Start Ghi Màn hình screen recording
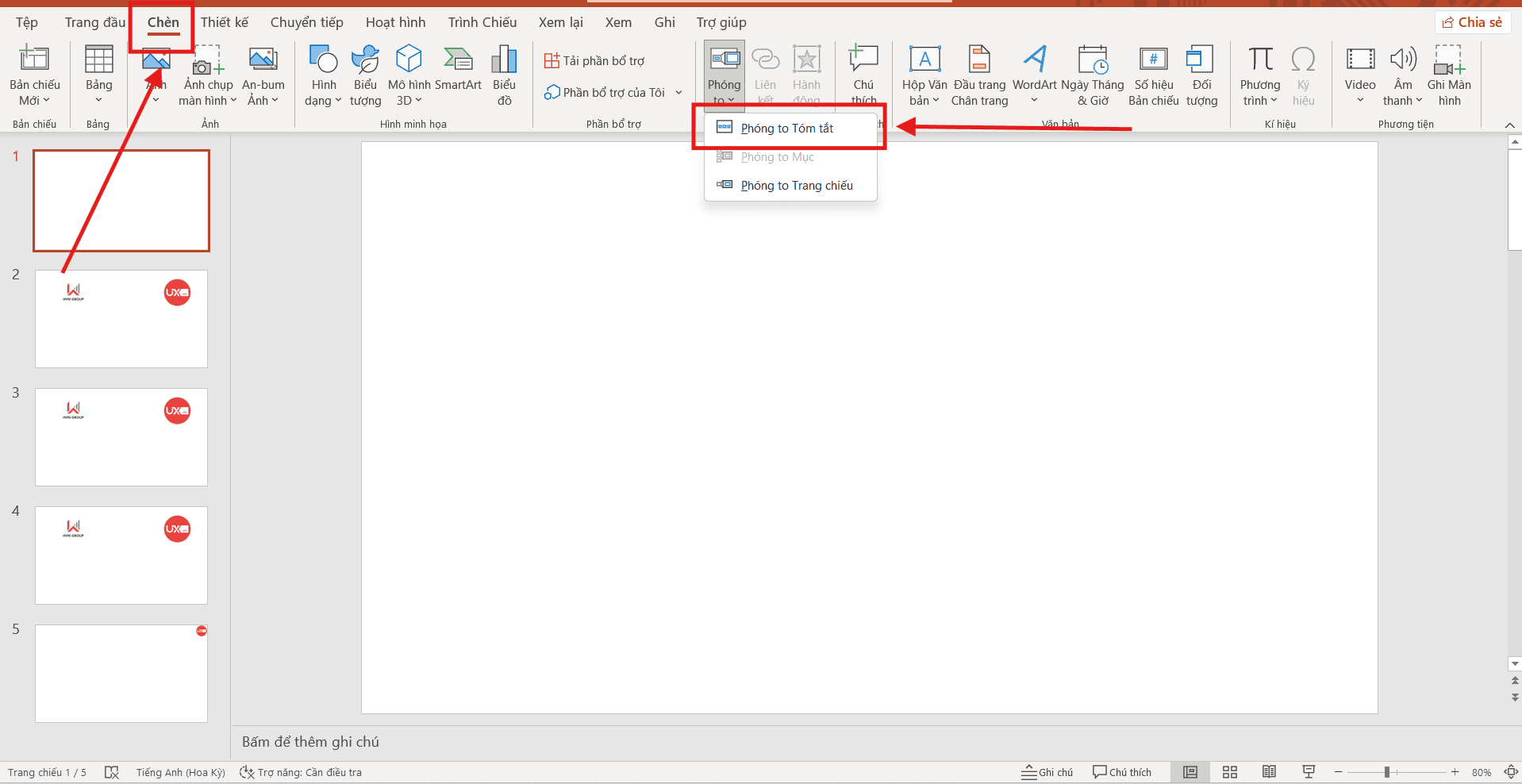1522x784 pixels. click(x=1450, y=75)
